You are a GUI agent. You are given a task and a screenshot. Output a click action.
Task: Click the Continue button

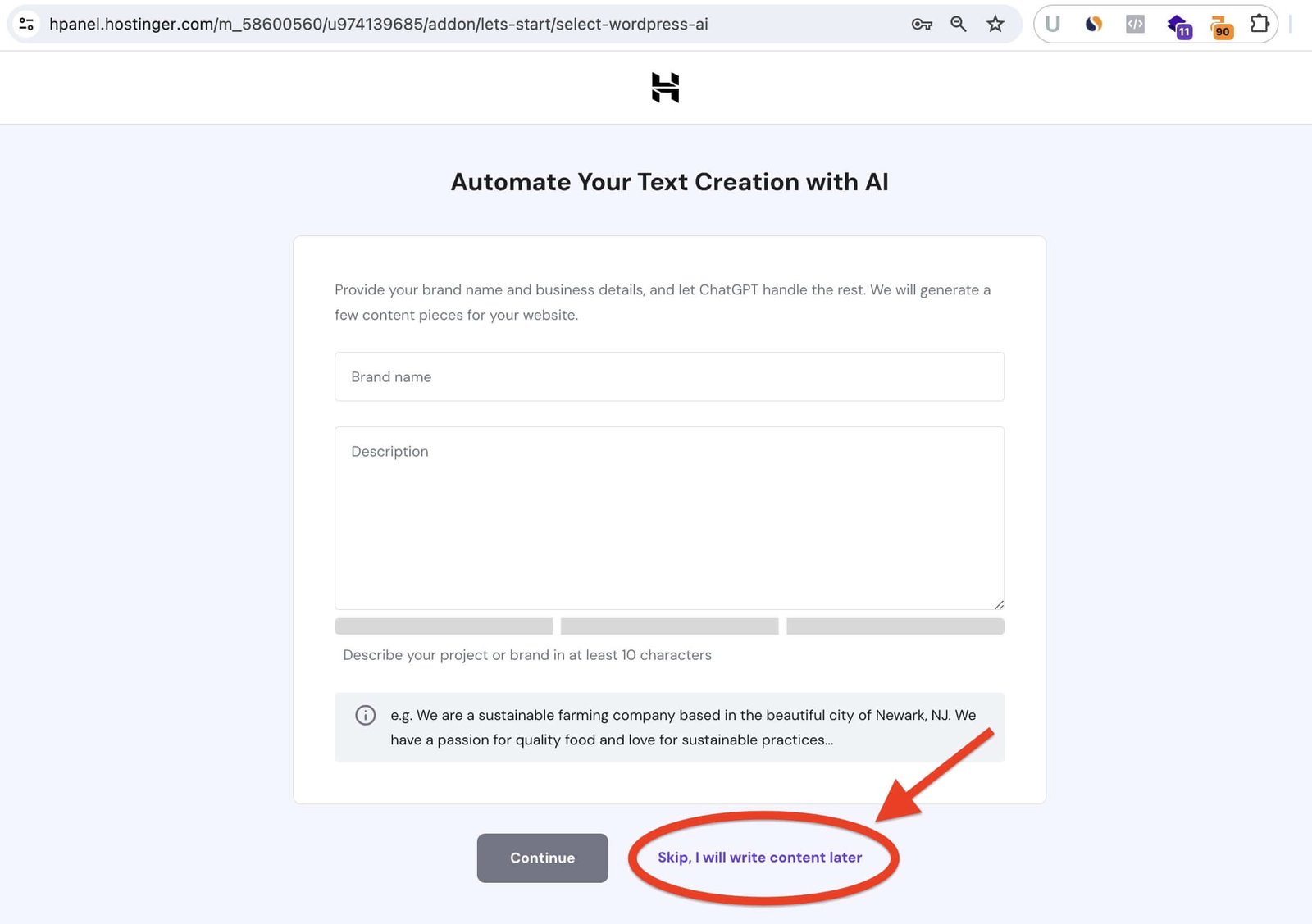543,858
